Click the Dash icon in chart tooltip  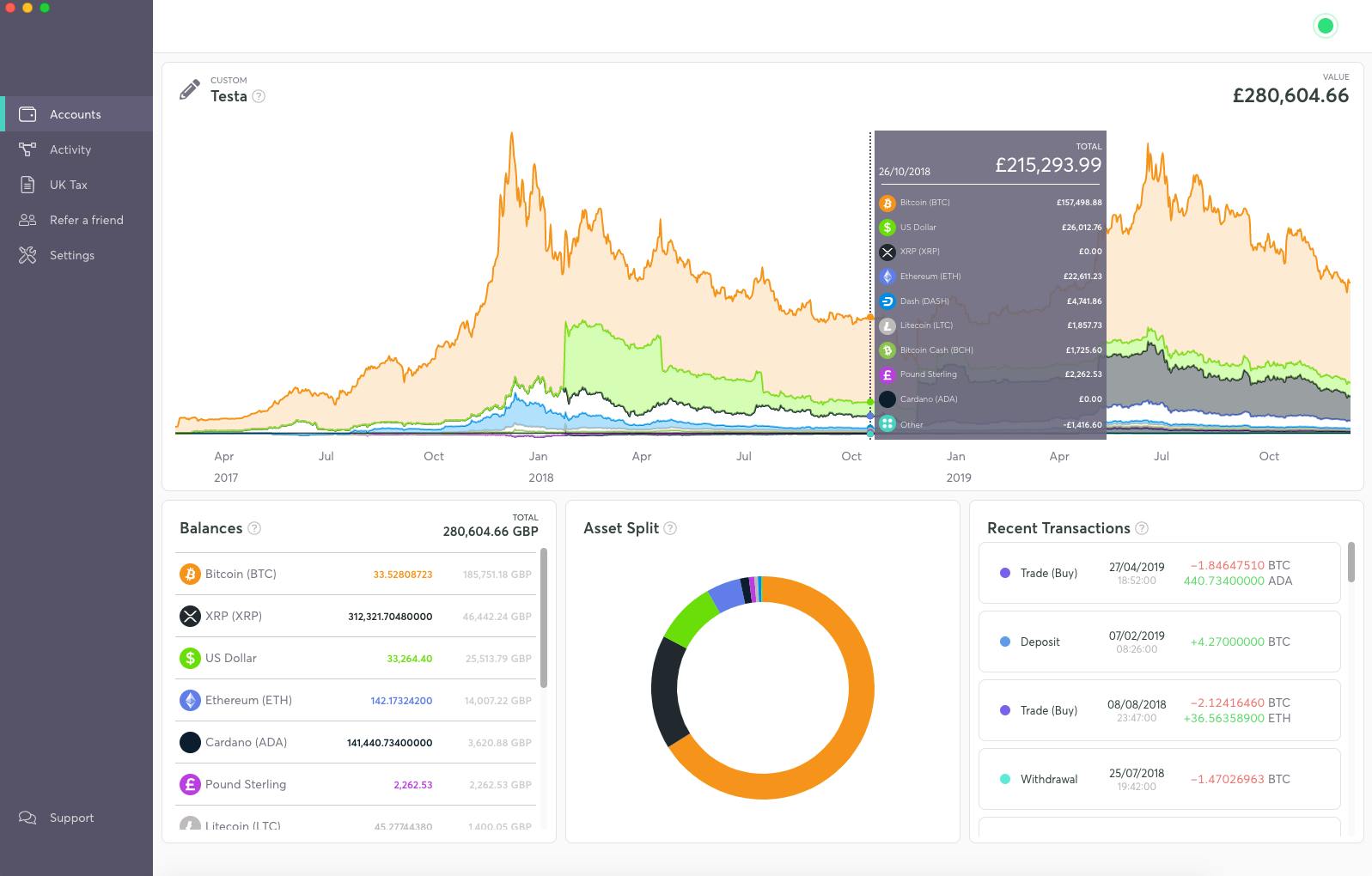pos(887,301)
